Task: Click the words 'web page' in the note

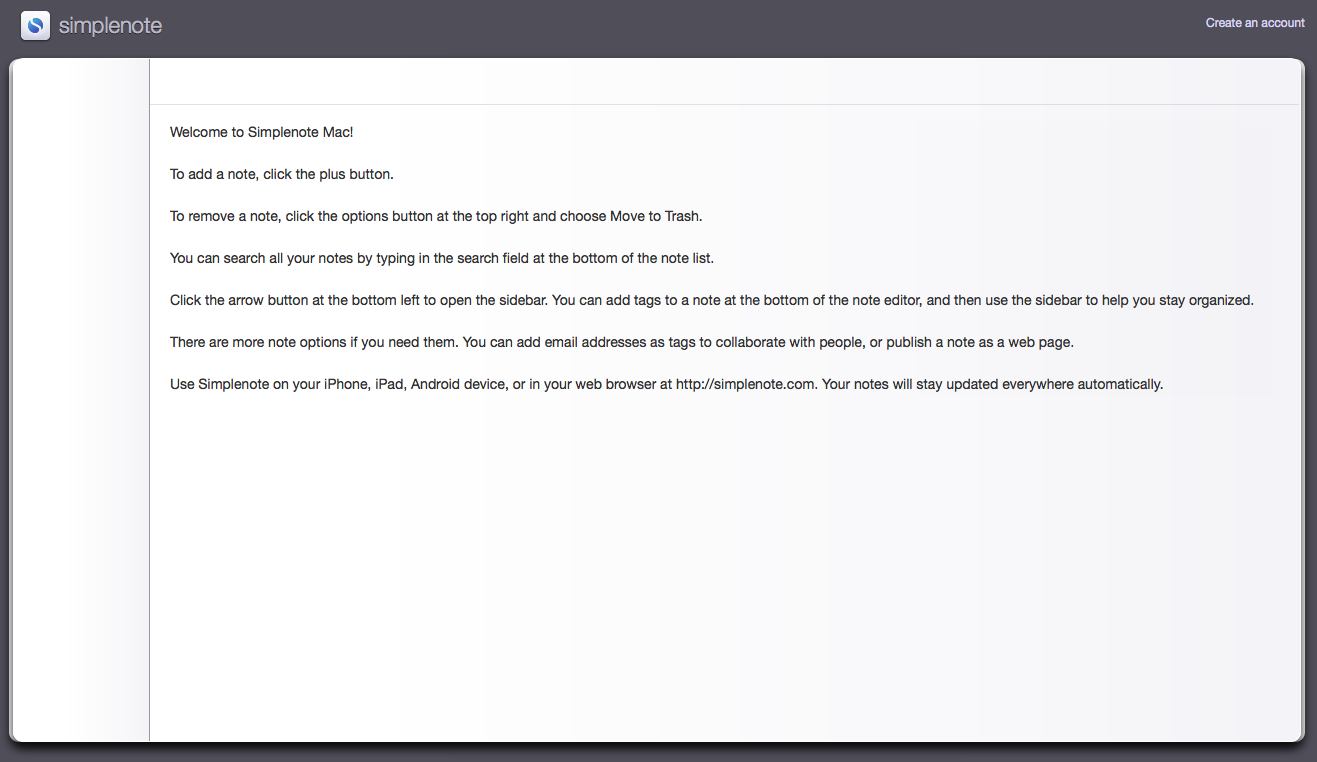Action: [x=1039, y=342]
